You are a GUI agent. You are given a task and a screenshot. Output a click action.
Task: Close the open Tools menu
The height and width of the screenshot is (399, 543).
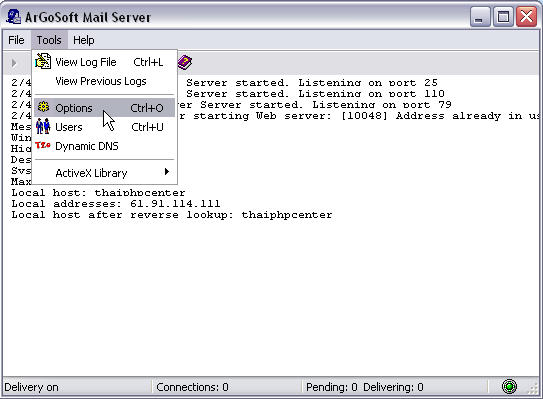tap(49, 40)
